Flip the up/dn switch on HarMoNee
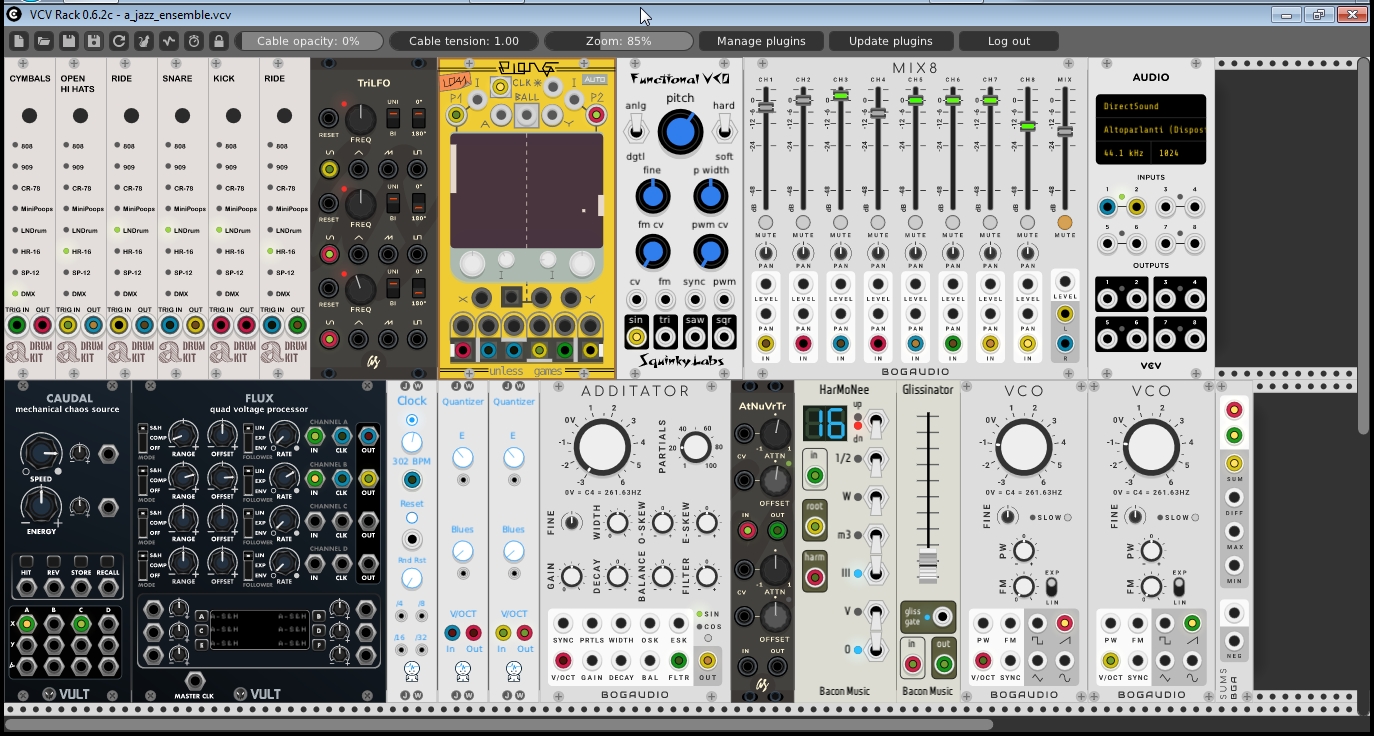This screenshot has height=736, width=1374. pos(876,423)
